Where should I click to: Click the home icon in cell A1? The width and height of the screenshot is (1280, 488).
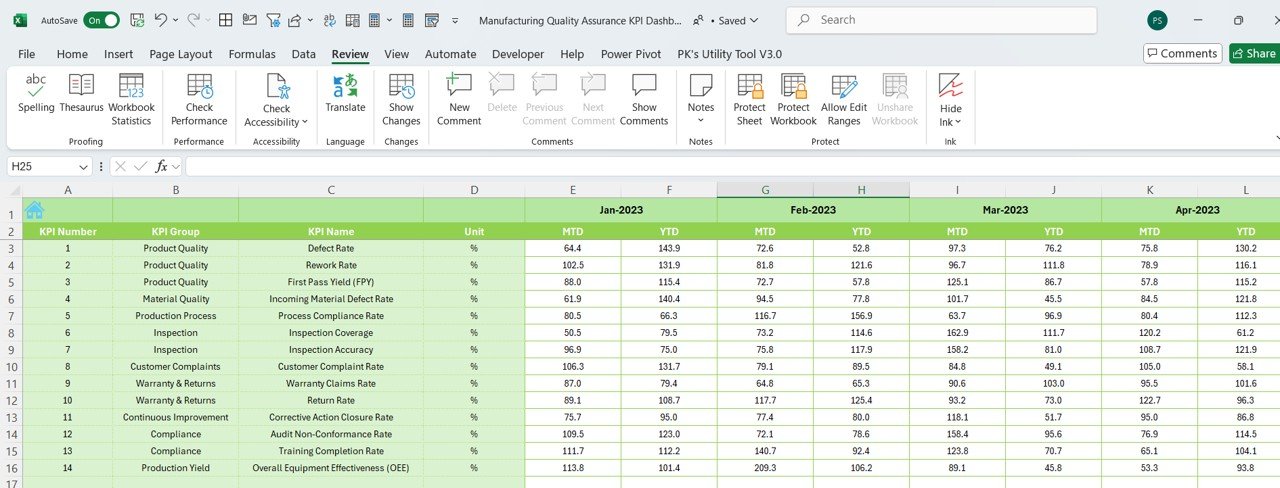(35, 209)
